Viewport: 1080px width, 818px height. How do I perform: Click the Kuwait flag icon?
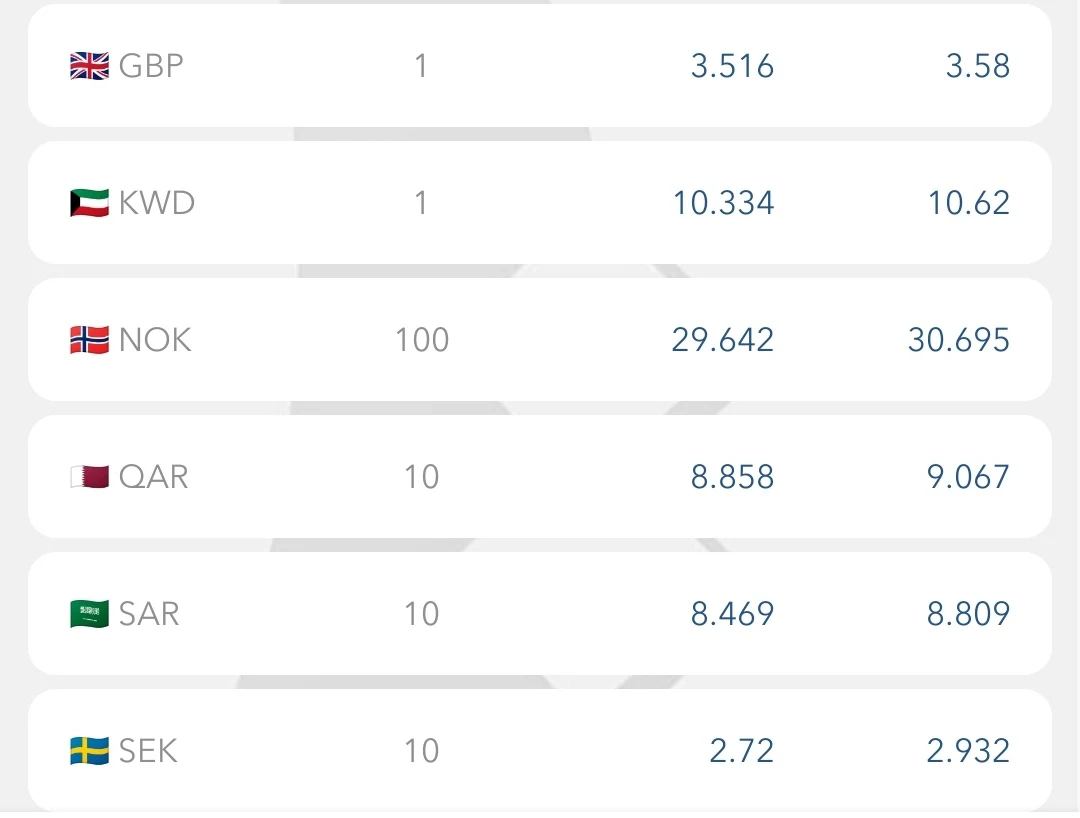coord(89,204)
